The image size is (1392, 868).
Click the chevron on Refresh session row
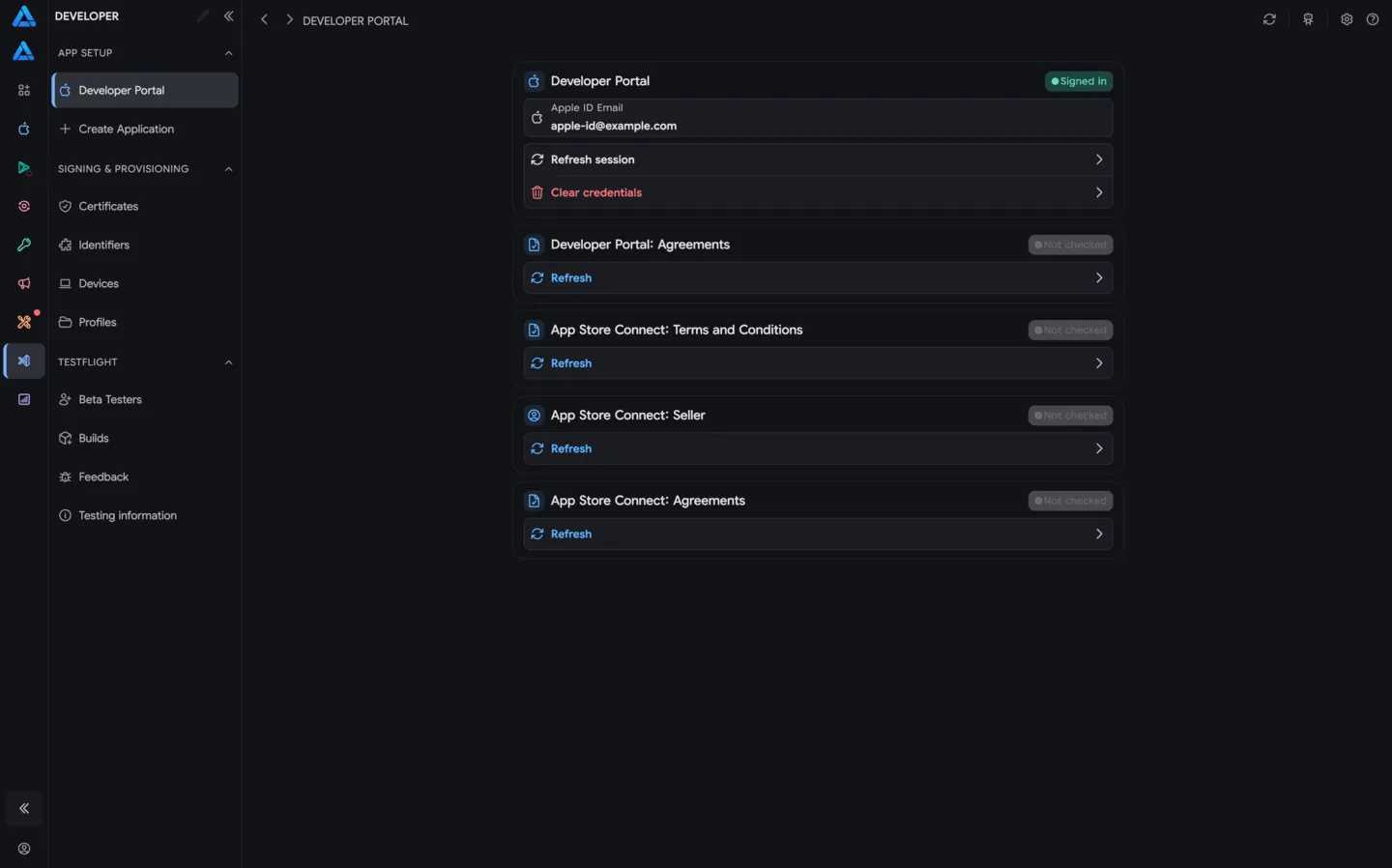[x=1099, y=159]
